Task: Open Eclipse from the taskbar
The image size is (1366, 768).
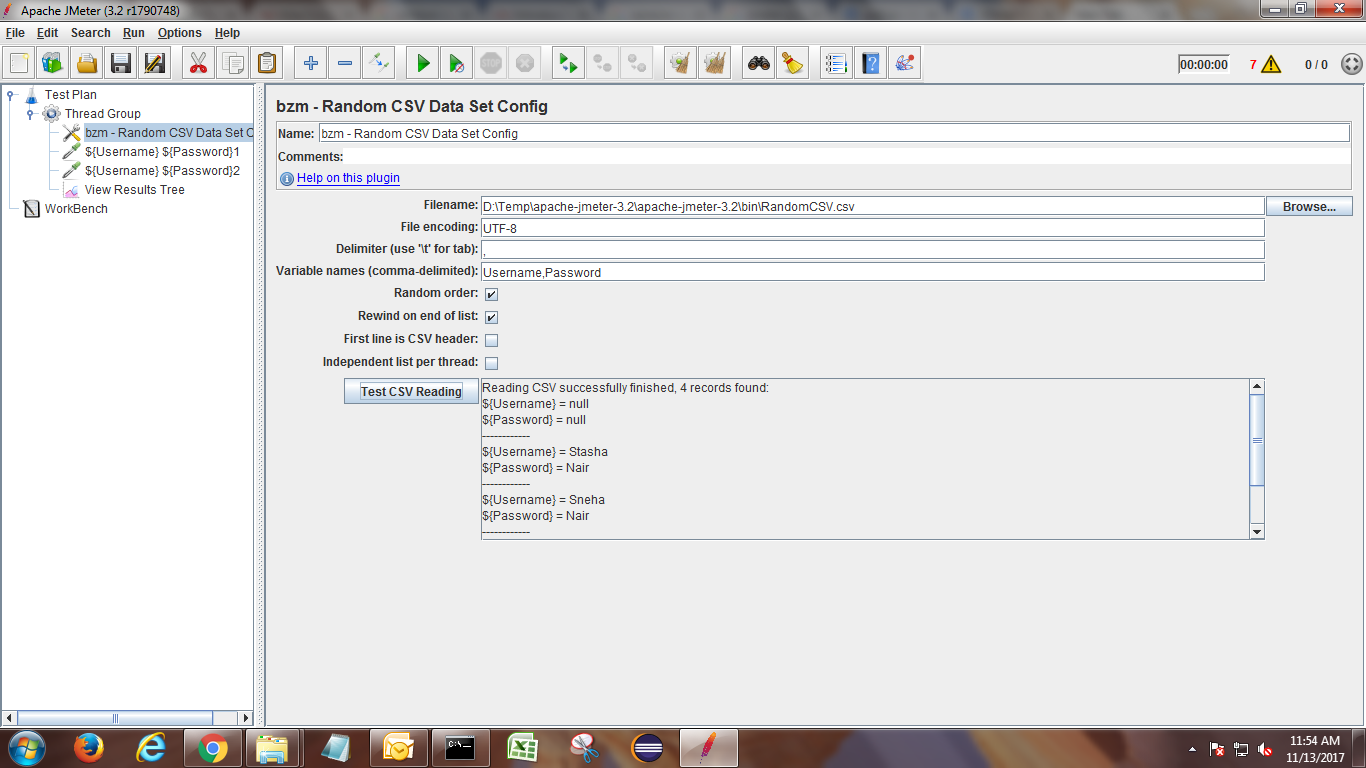Action: tap(647, 748)
